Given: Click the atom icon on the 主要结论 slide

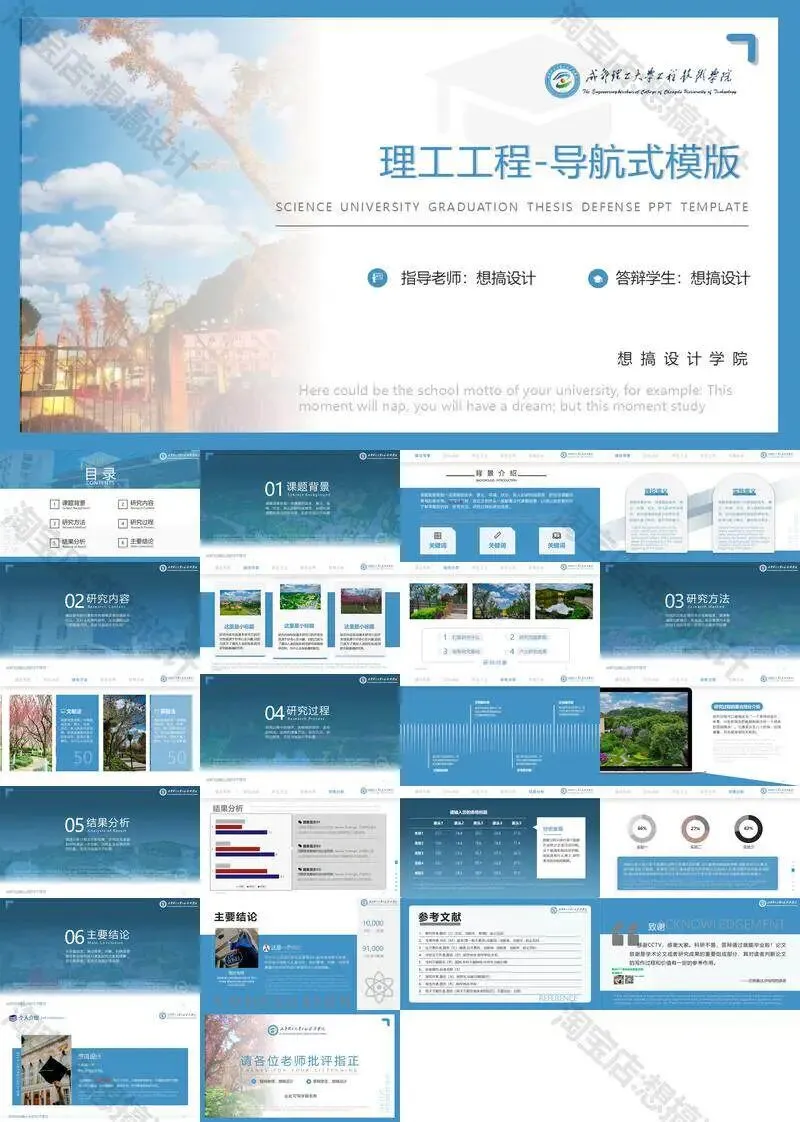Looking at the screenshot, I should 379,987.
